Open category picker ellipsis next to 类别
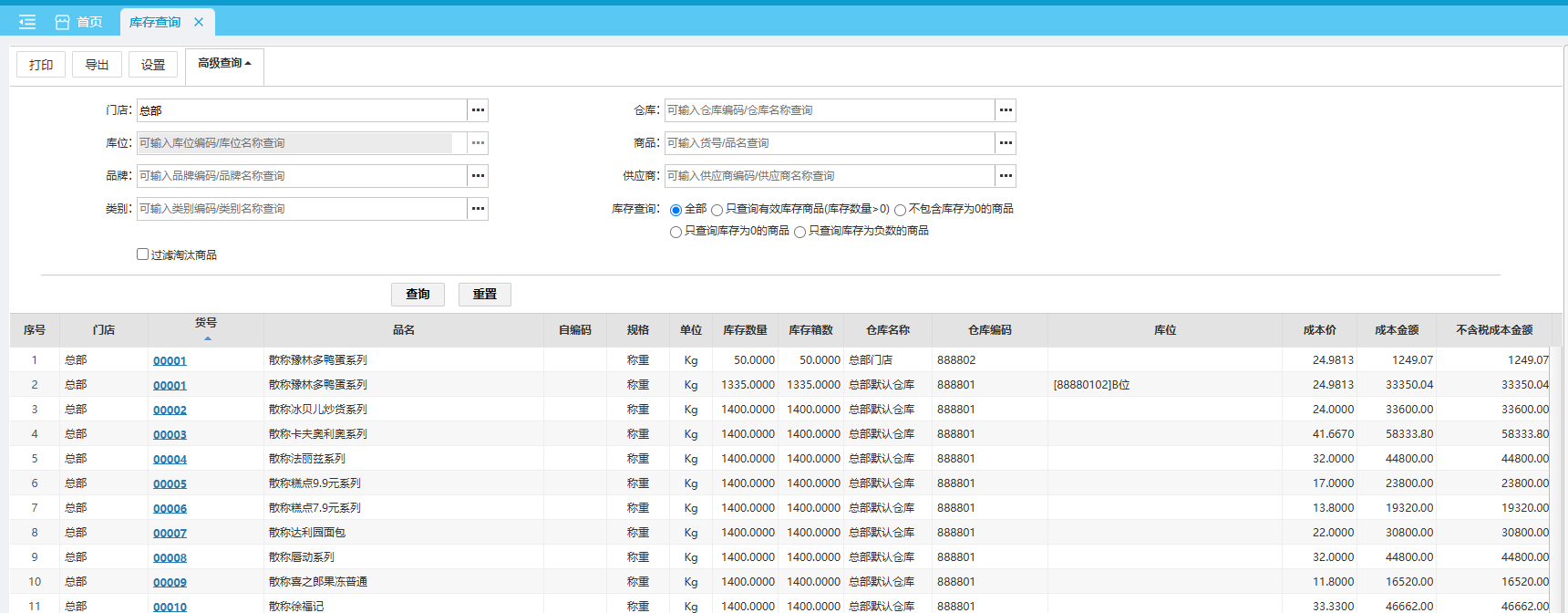The height and width of the screenshot is (613, 1568). (x=478, y=209)
